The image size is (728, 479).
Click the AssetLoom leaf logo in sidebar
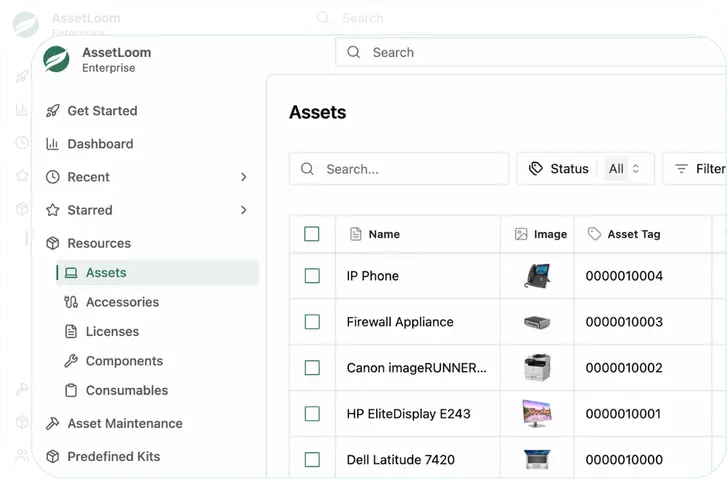tap(57, 60)
